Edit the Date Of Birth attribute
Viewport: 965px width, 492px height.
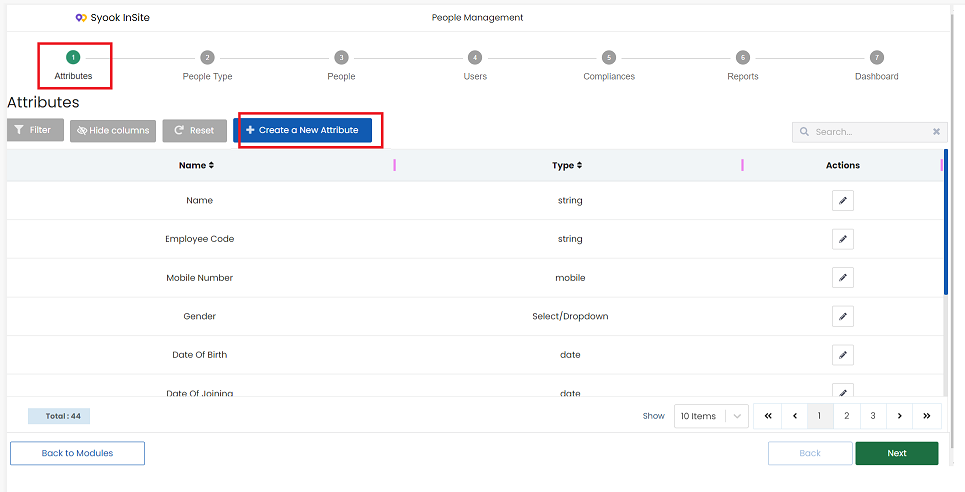click(843, 355)
